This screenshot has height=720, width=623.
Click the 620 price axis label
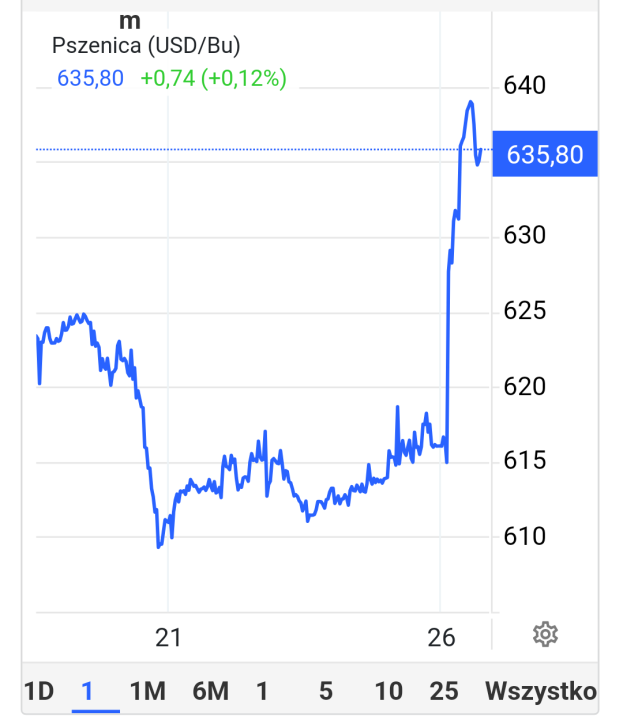coord(526,387)
